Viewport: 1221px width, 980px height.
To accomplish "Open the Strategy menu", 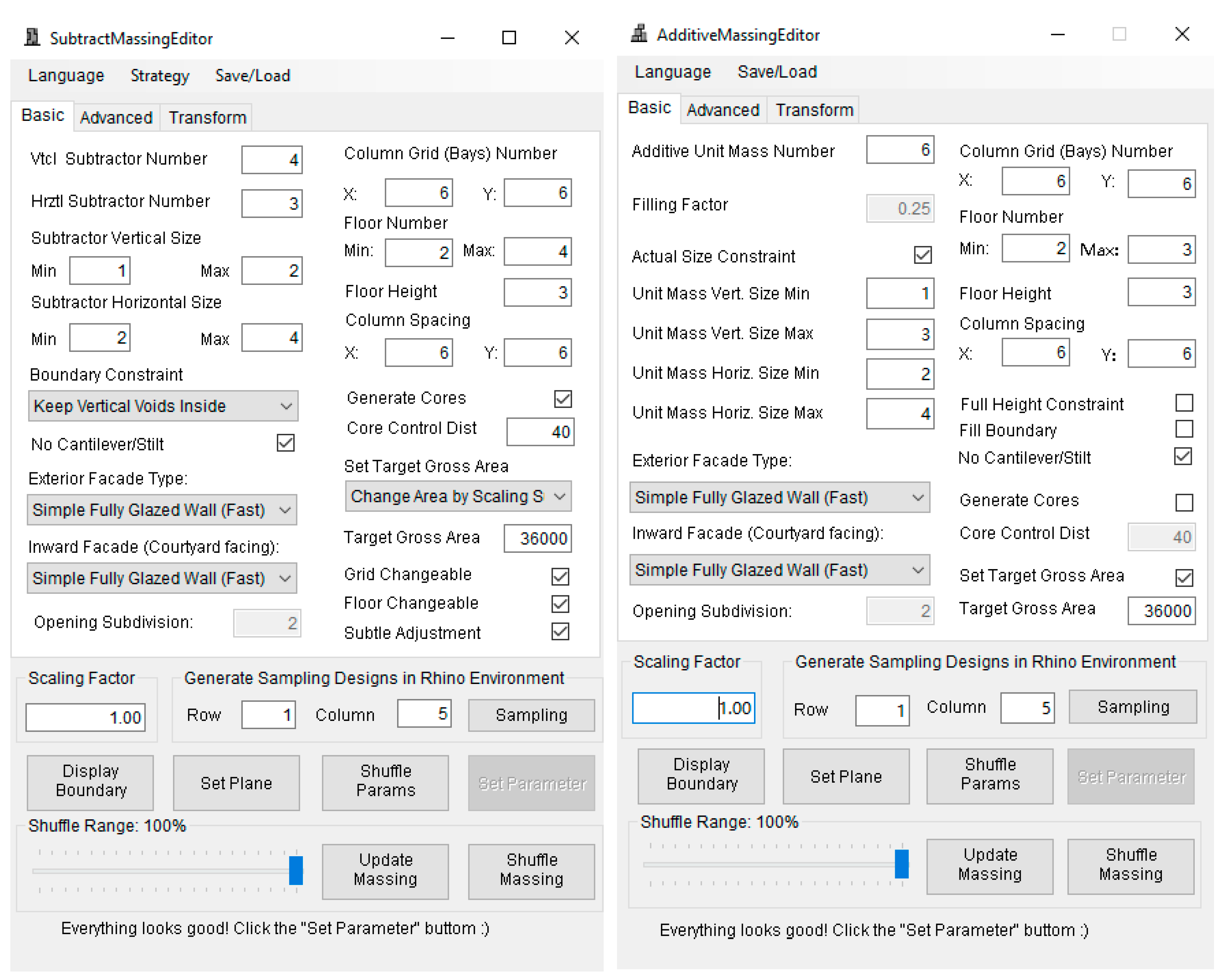I will [160, 75].
